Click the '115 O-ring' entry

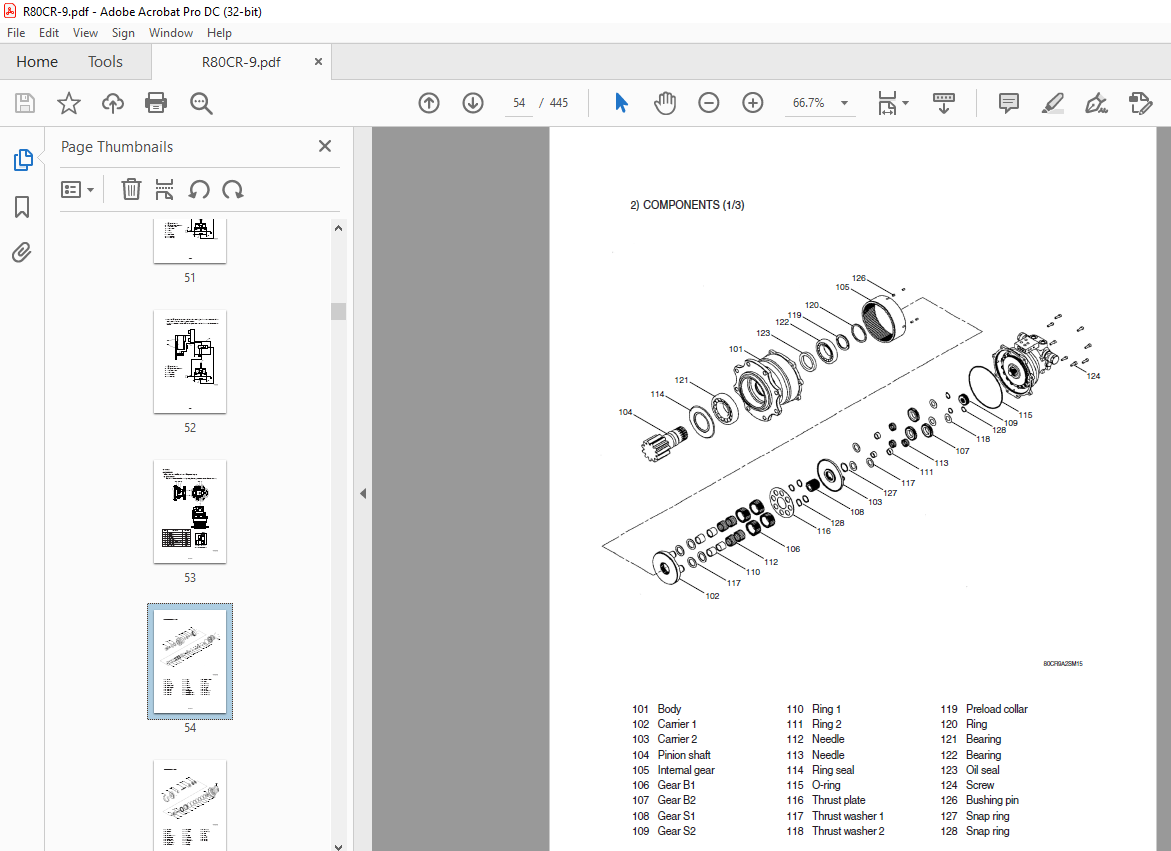[813, 785]
